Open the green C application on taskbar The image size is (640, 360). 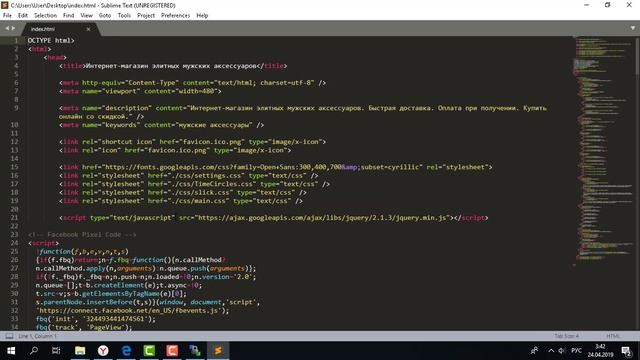[x=149, y=351]
